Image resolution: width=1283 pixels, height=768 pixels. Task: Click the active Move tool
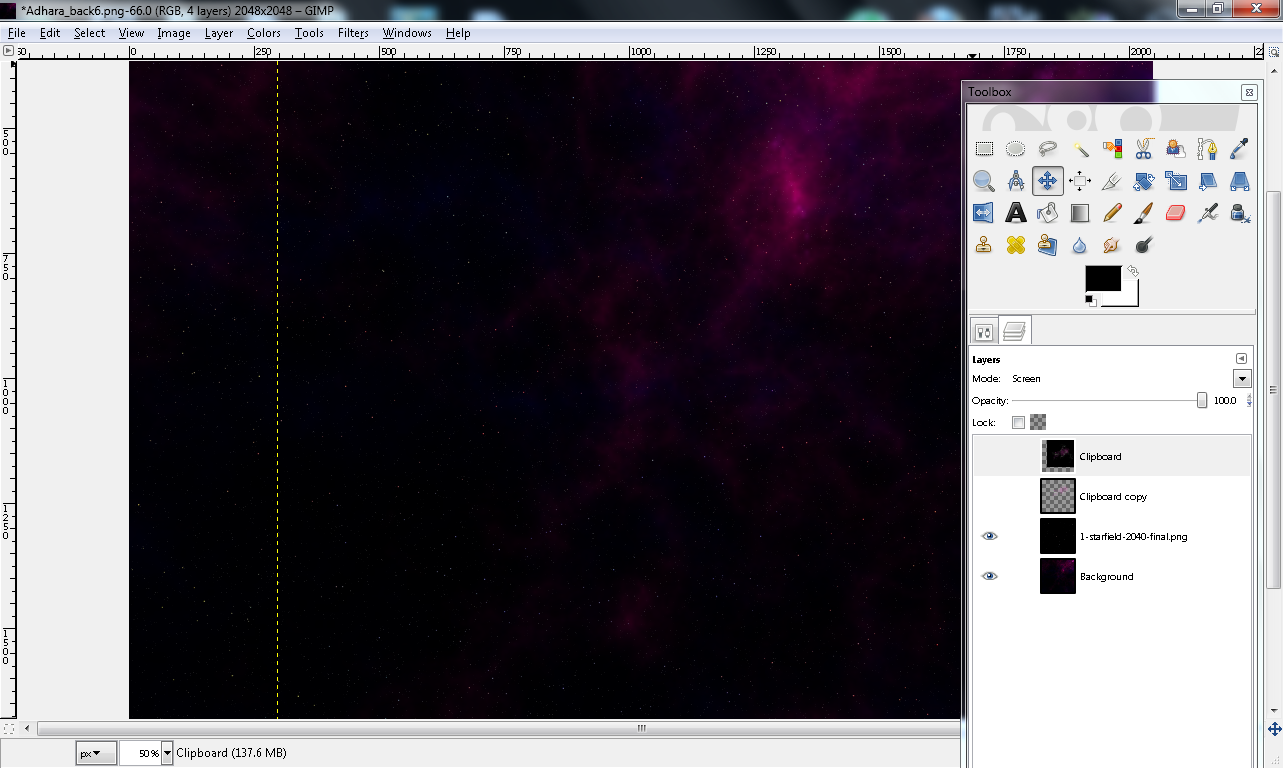click(x=1047, y=181)
